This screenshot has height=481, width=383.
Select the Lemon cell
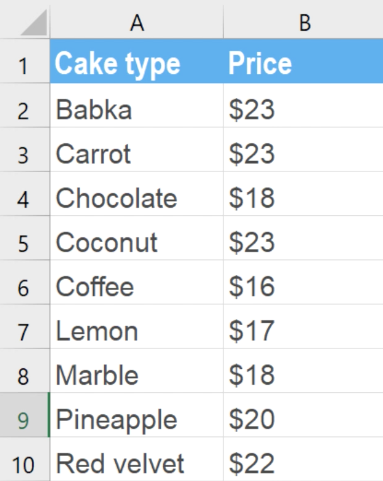tap(137, 327)
